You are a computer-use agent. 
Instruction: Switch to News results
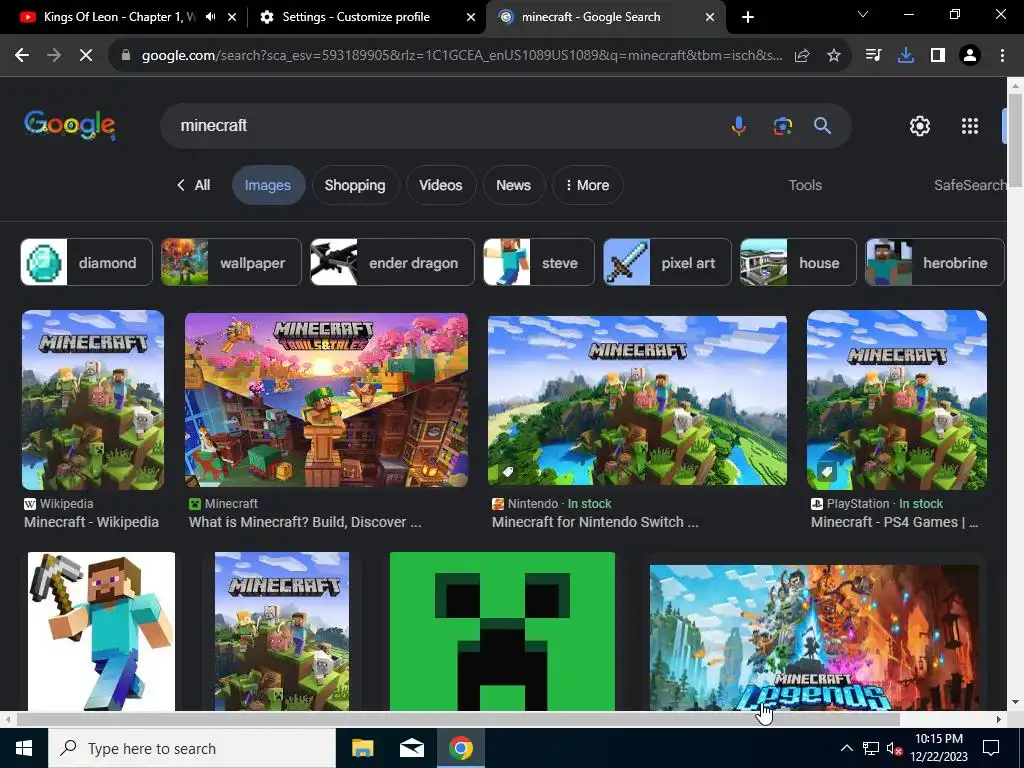pos(513,185)
